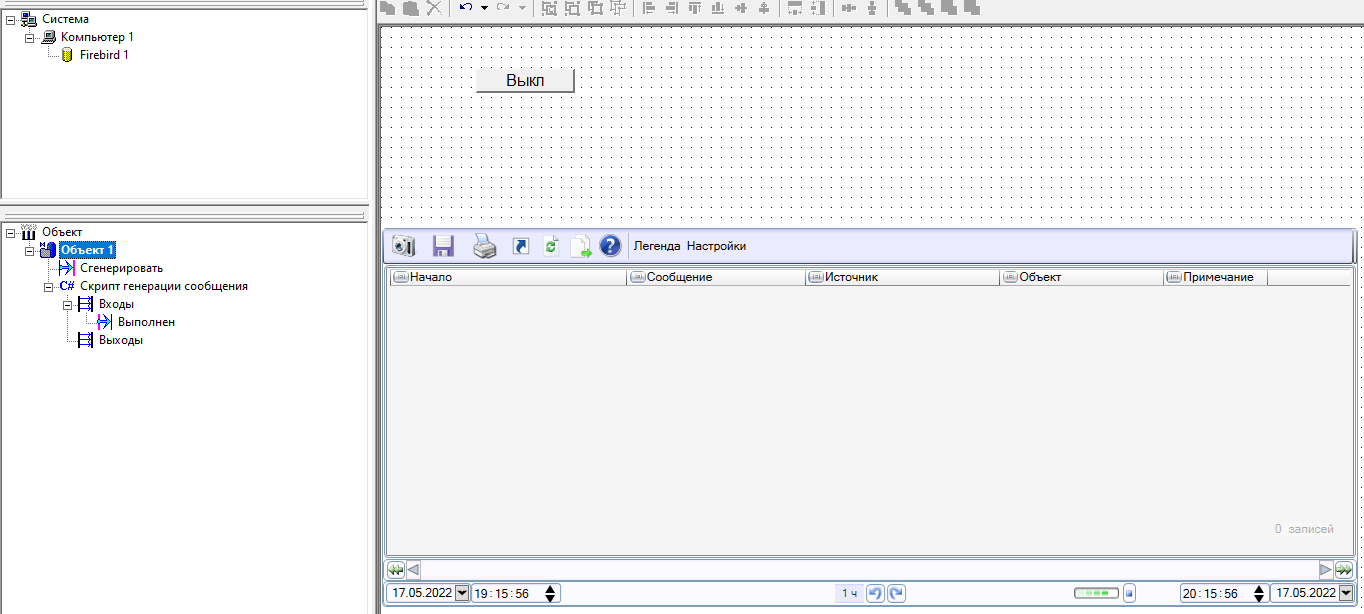Screen dimensions: 1364x614
Task: Select Firebird 1 in the system tree
Action: coord(104,55)
